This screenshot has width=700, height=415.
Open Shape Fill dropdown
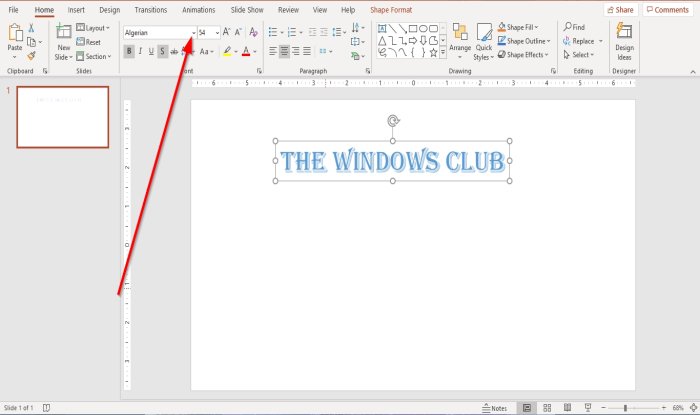pyautogui.click(x=518, y=27)
